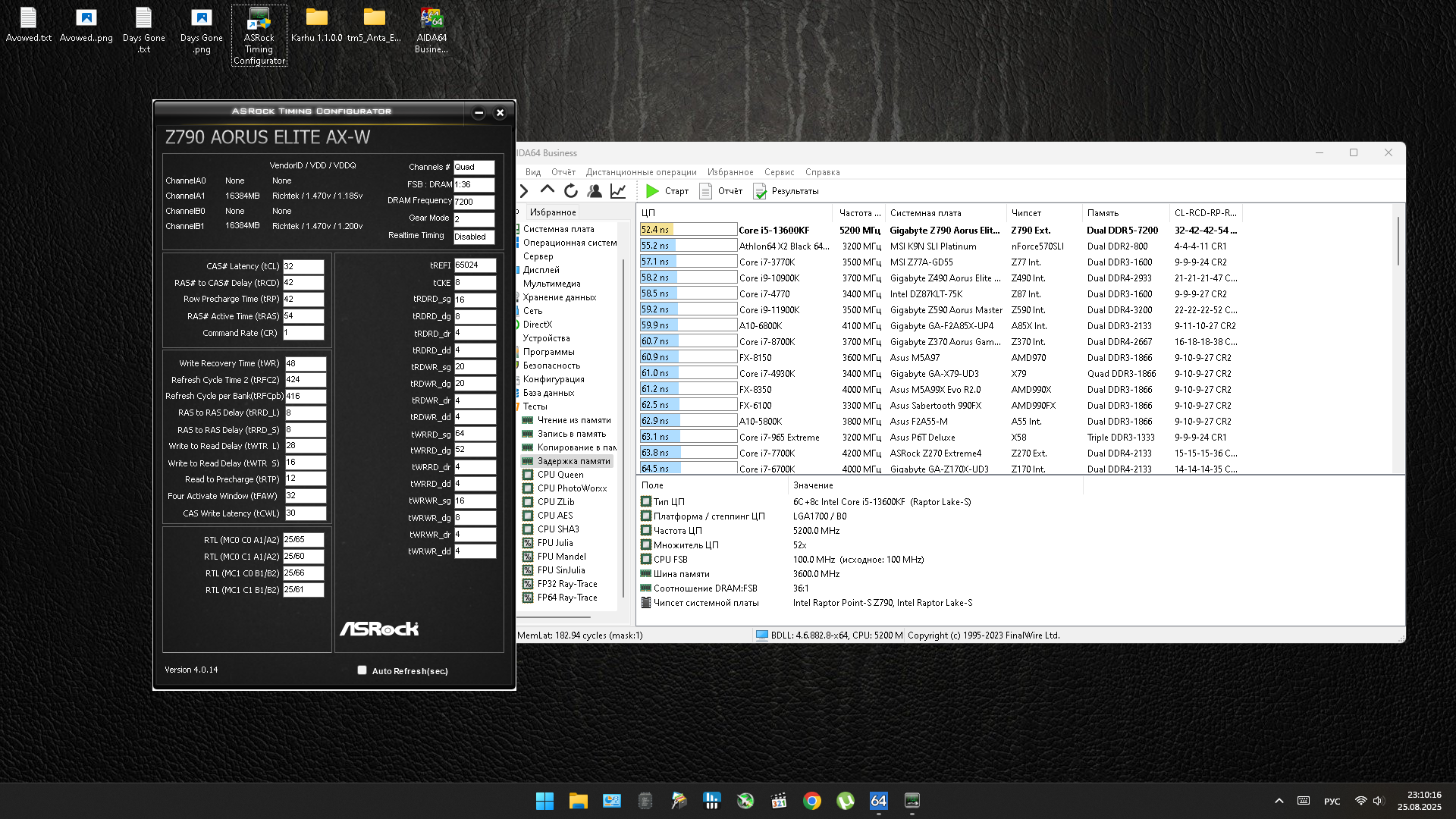Show hidden system tray icons chevron
The width and height of the screenshot is (1456, 819).
1279,801
